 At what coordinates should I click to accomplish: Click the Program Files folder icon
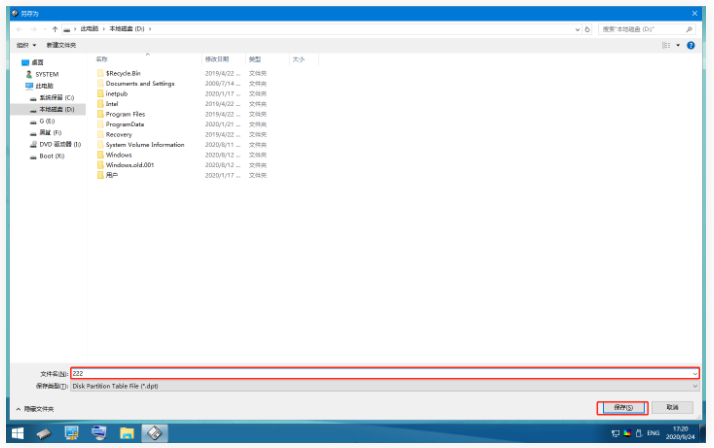pos(100,114)
